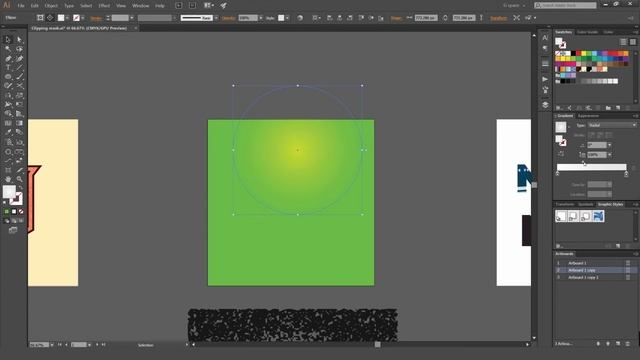Click the Stroke link in control bar
The height and width of the screenshot is (360, 640).
click(96, 18)
